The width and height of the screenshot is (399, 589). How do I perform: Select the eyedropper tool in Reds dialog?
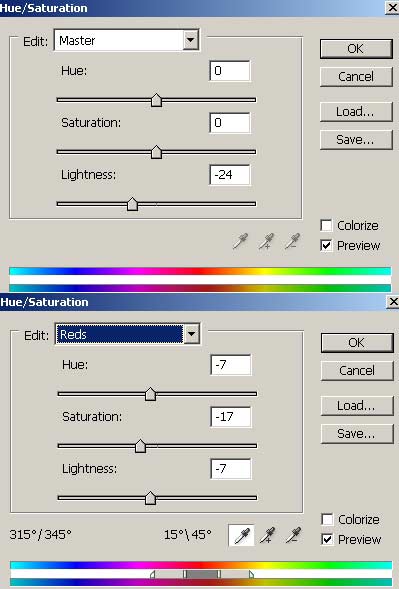point(242,535)
